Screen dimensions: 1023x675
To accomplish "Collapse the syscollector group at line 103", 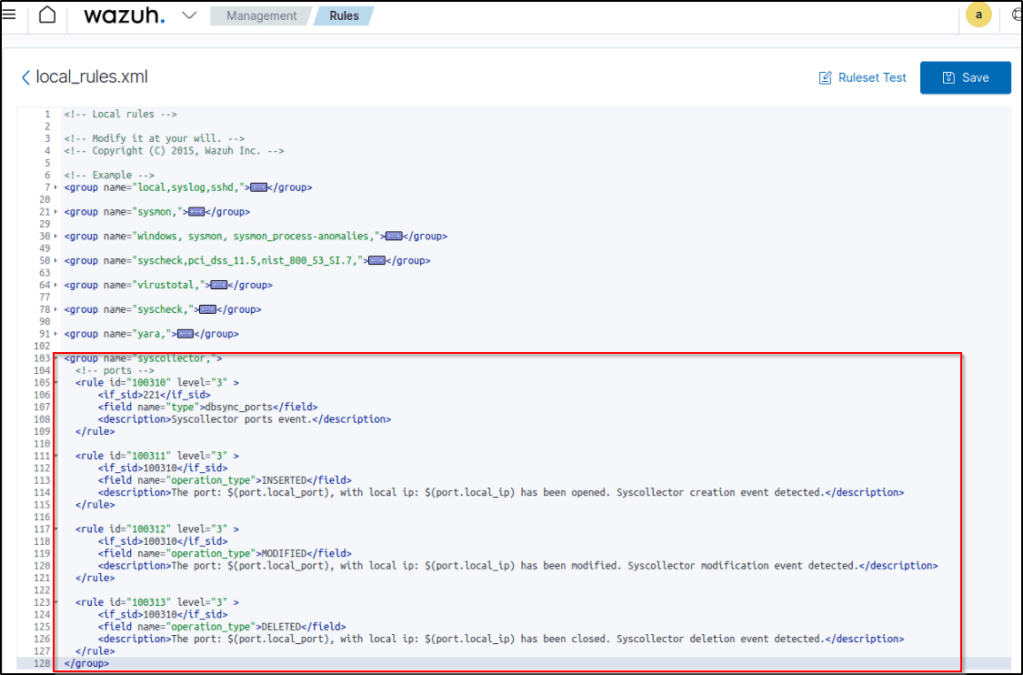I will tap(55, 358).
